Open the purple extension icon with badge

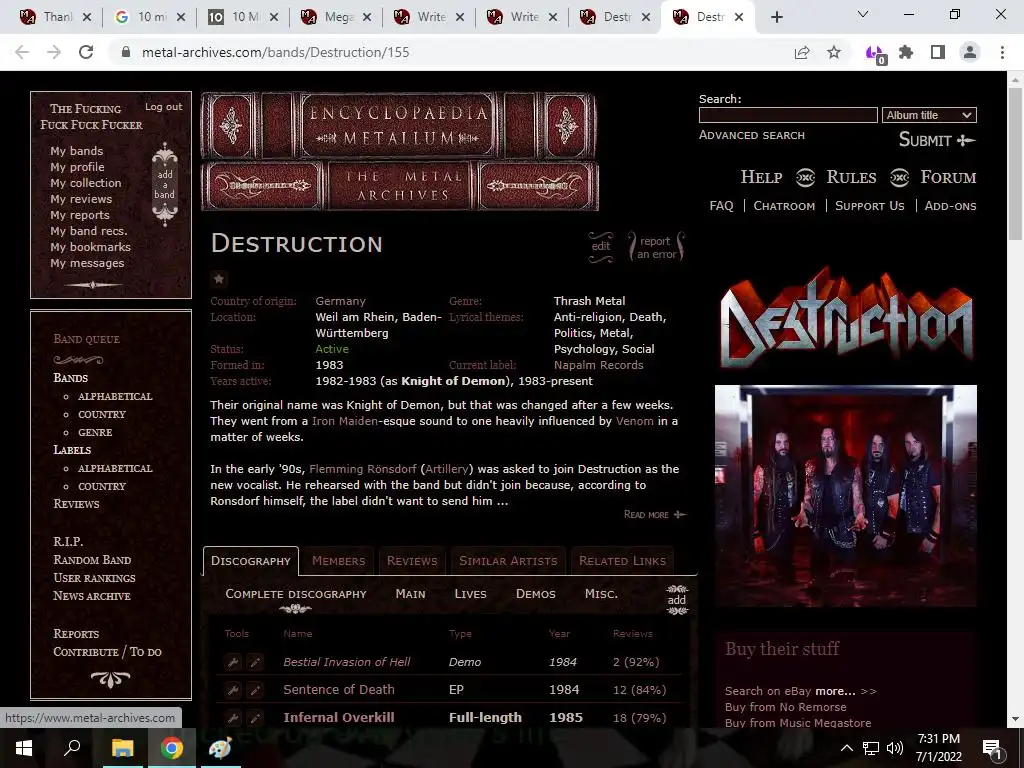(x=875, y=54)
